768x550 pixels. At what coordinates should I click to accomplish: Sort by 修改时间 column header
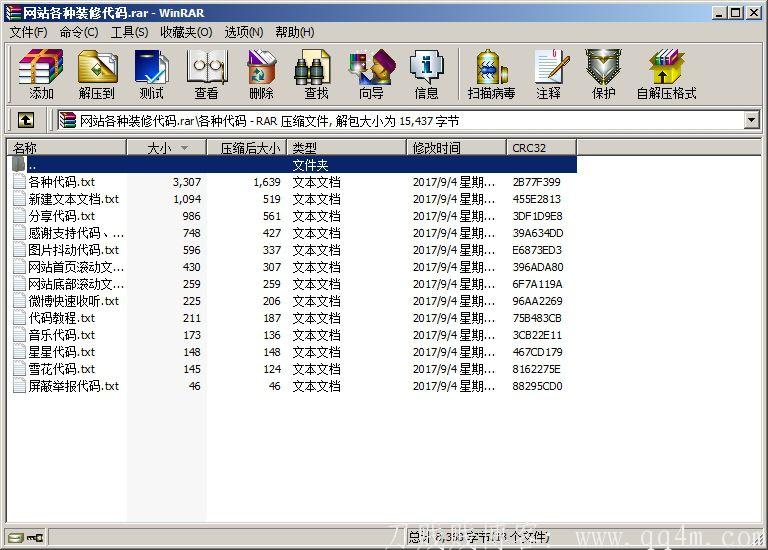456,147
